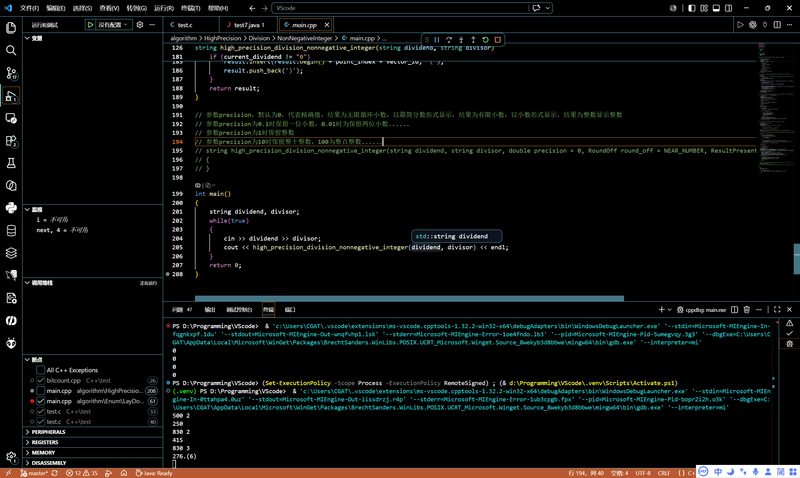Open the debug configuration dropdown
Image resolution: width=800 pixels, height=478 pixels.
pos(113,24)
